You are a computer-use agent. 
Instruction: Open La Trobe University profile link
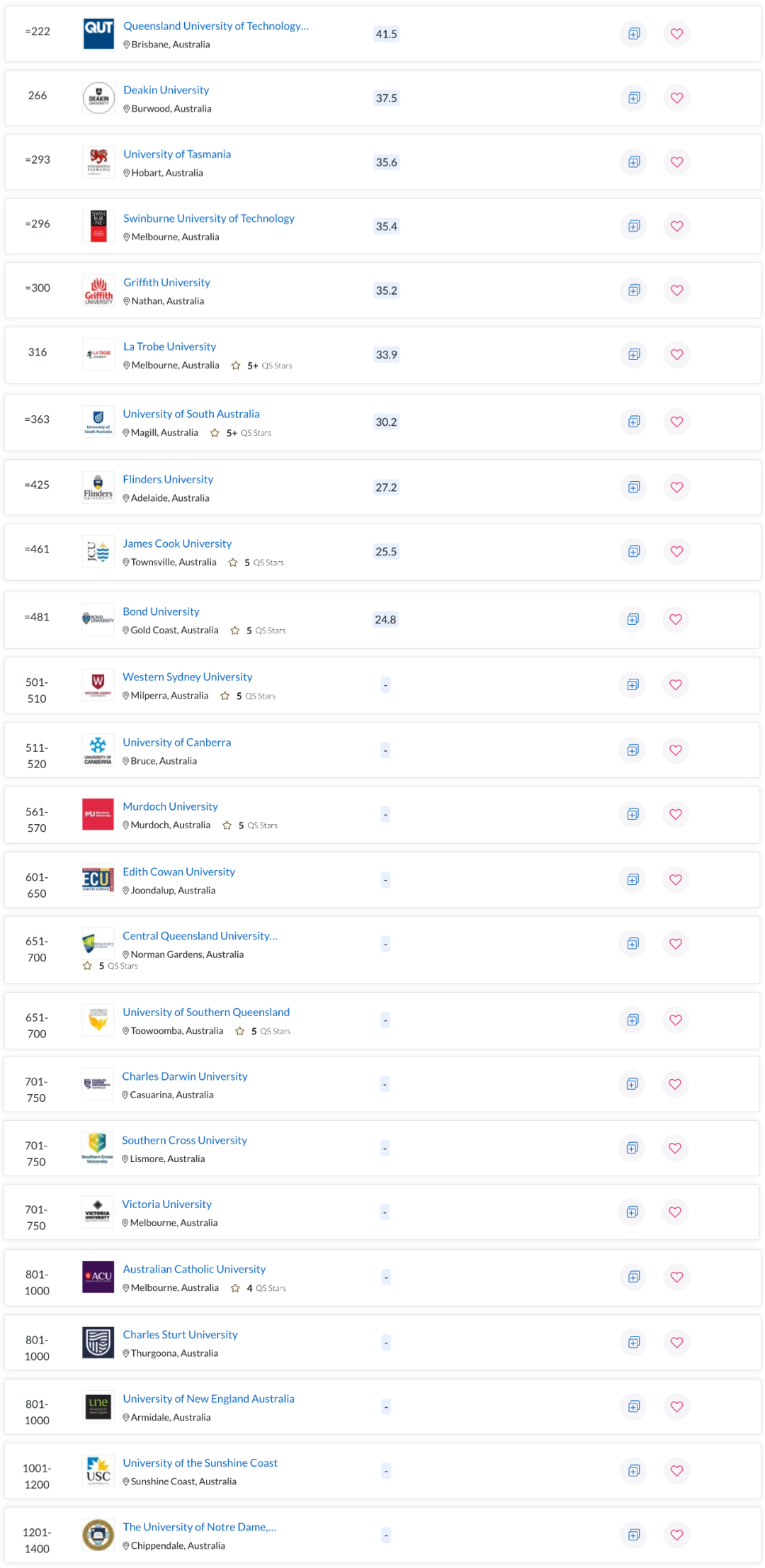click(x=169, y=346)
